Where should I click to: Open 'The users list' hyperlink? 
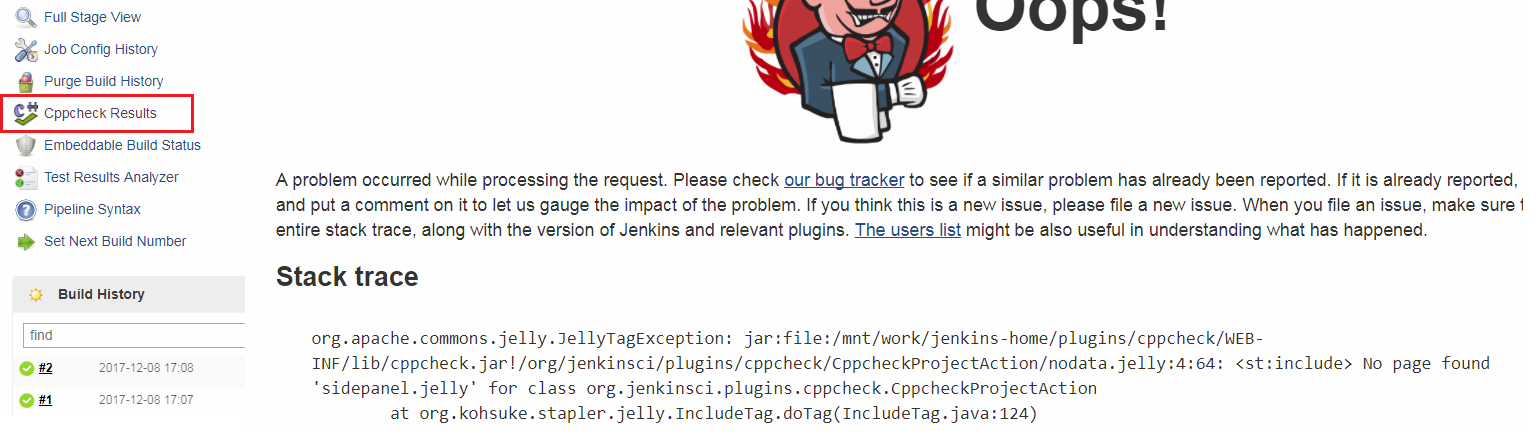tap(908, 230)
